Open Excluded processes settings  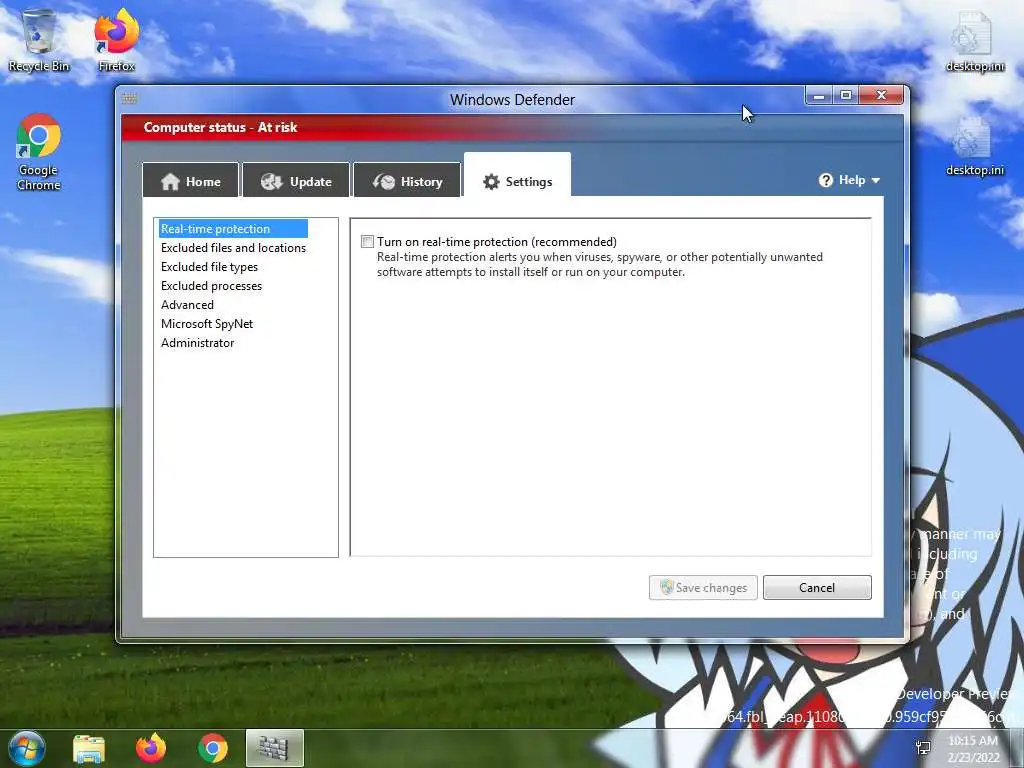pyautogui.click(x=211, y=285)
